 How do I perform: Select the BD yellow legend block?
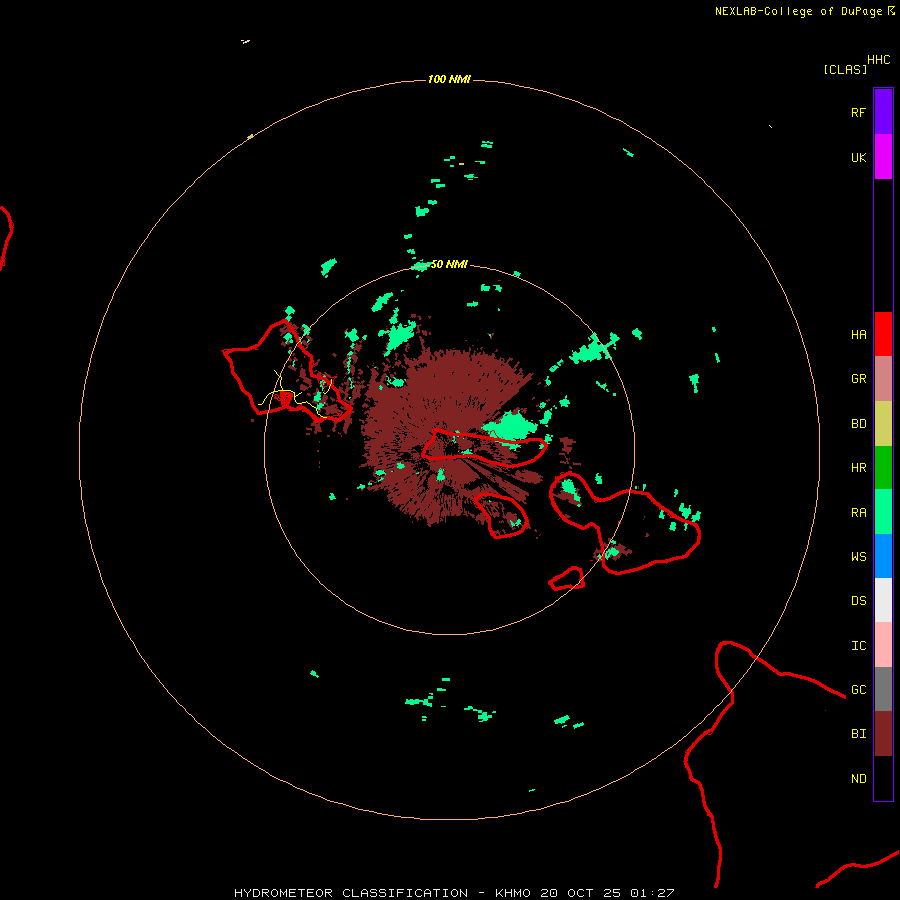pyautogui.click(x=883, y=424)
